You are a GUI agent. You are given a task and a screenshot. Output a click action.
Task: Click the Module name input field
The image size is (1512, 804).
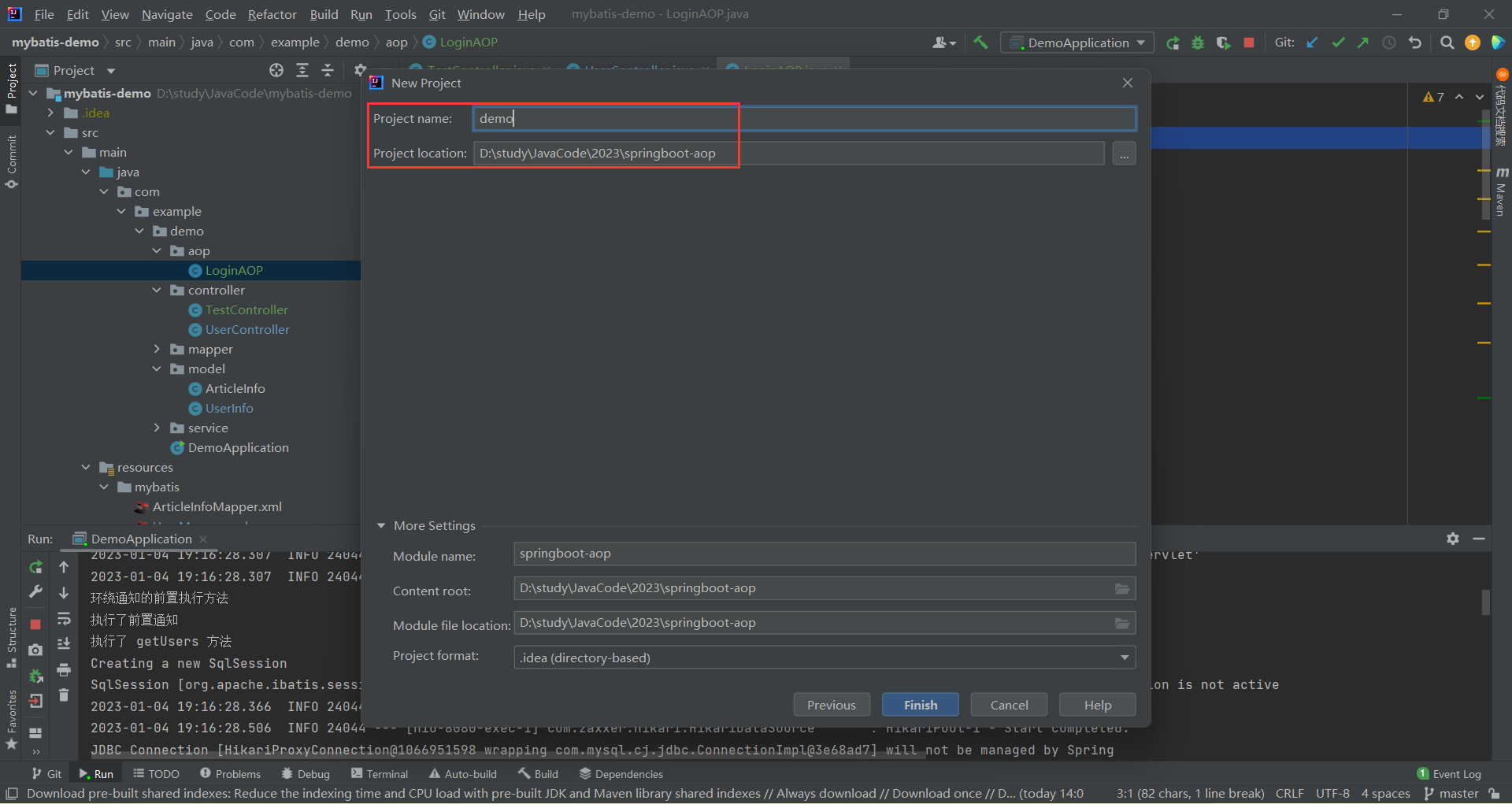[825, 554]
